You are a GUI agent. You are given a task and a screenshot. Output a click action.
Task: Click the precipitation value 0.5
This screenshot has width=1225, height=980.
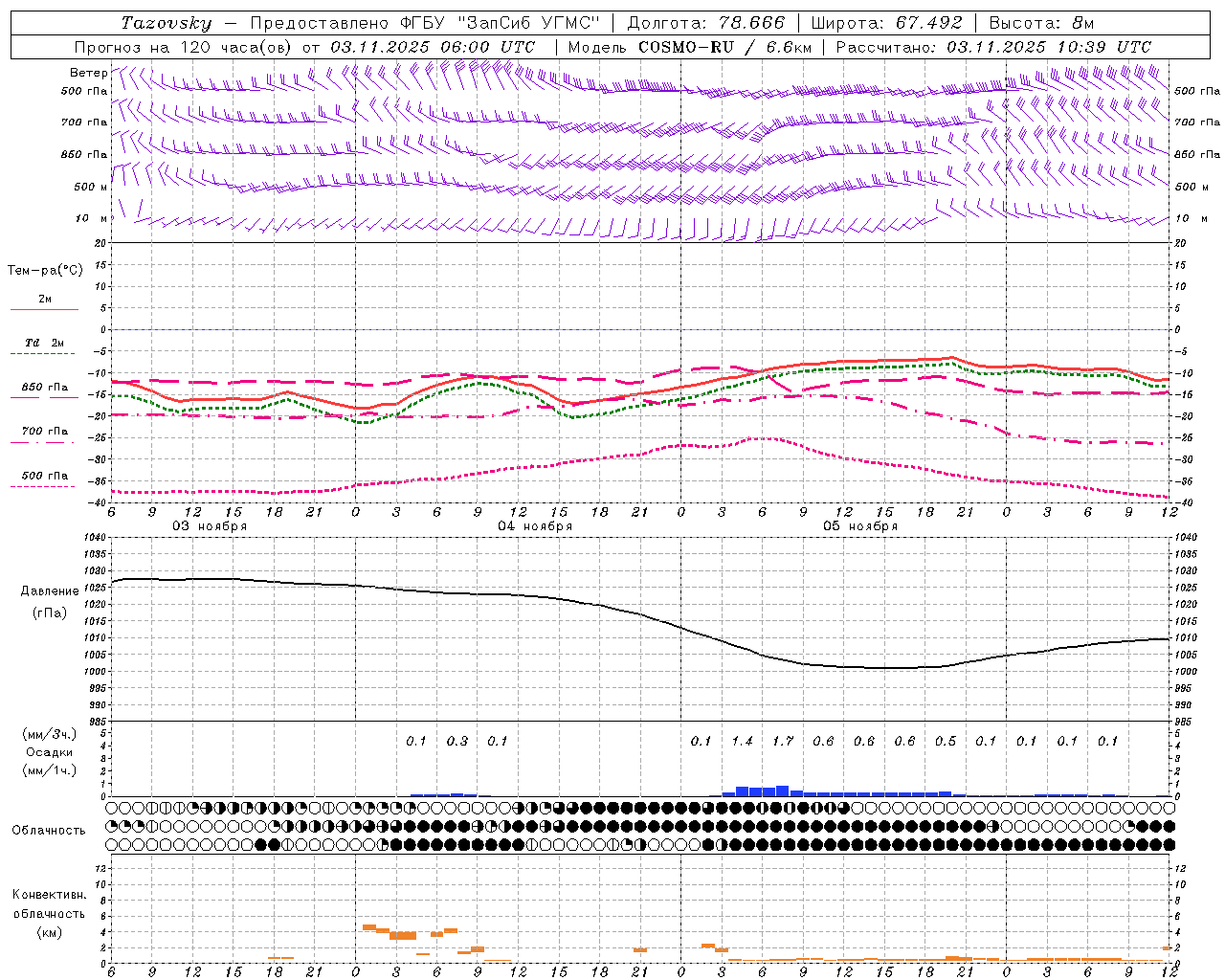(x=946, y=742)
